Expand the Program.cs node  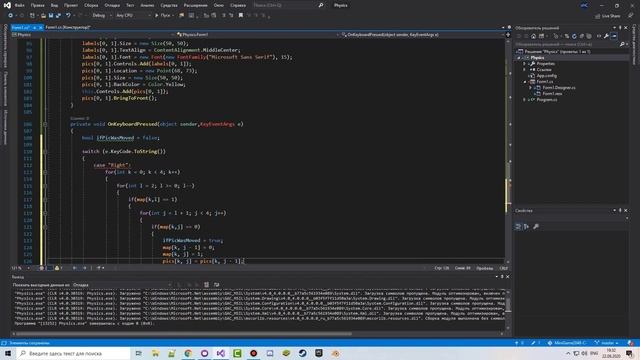525,100
